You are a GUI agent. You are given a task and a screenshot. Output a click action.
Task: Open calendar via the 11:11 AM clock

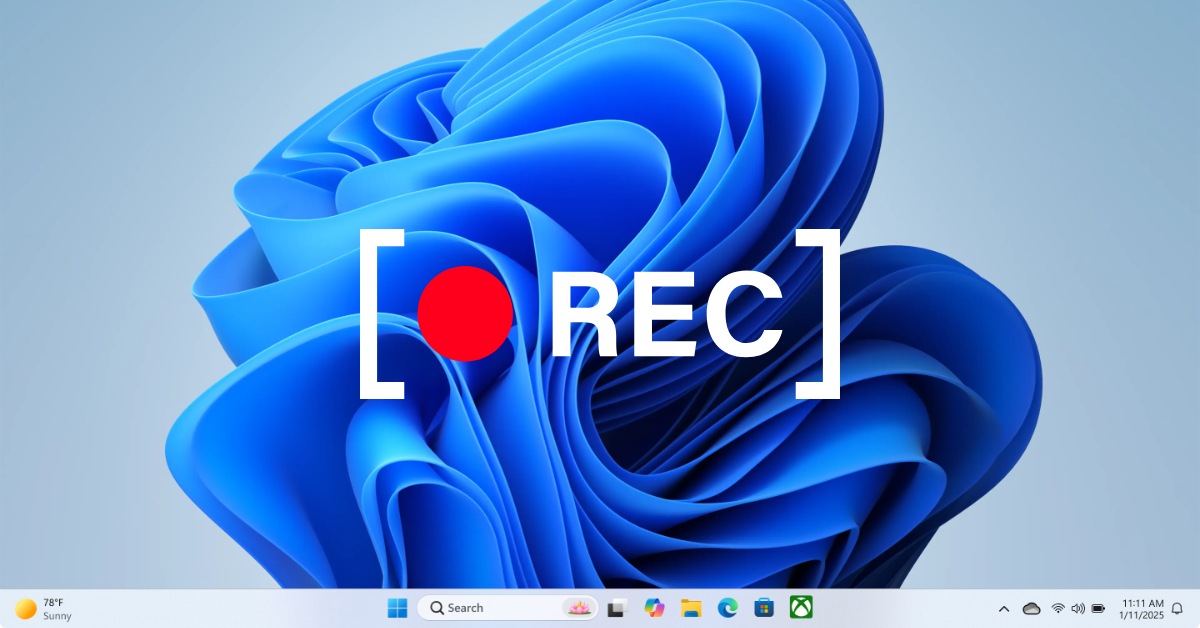coord(1142,609)
